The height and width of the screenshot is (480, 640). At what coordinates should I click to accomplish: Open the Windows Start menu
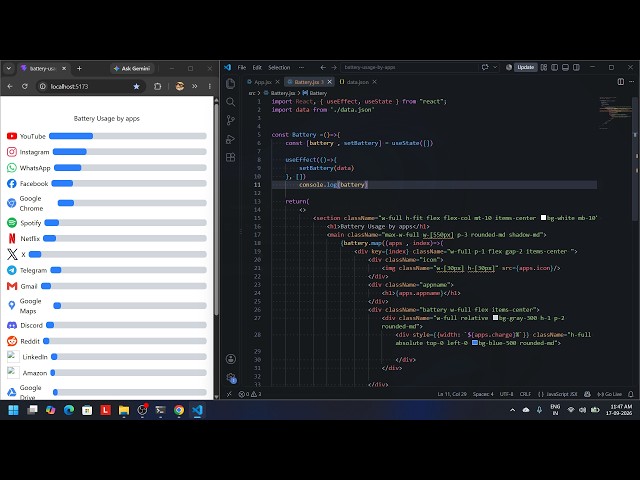pos(13,410)
